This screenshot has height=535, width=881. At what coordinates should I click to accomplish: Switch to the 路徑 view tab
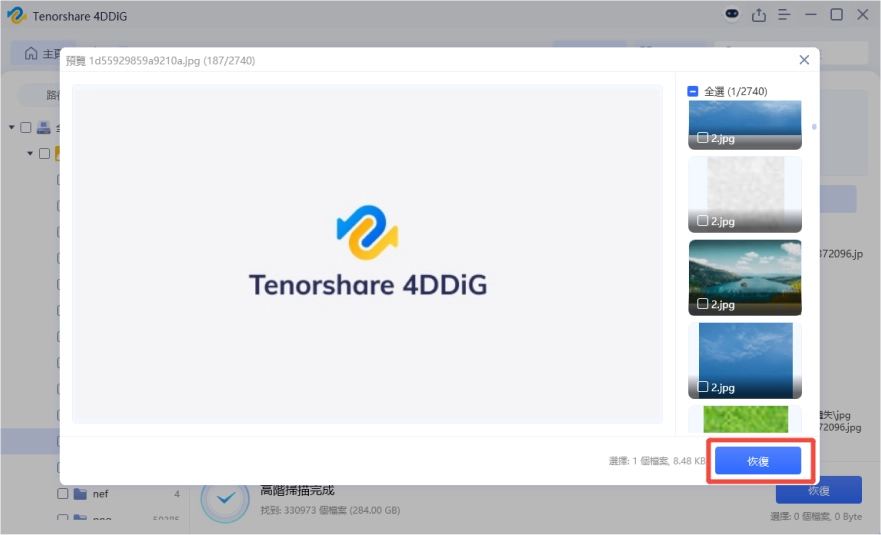coord(50,95)
